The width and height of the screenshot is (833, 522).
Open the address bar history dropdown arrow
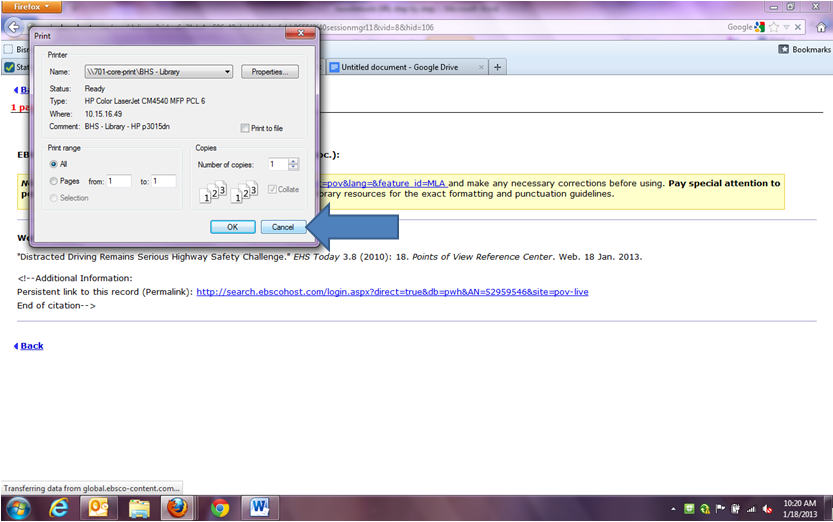[x=785, y=27]
